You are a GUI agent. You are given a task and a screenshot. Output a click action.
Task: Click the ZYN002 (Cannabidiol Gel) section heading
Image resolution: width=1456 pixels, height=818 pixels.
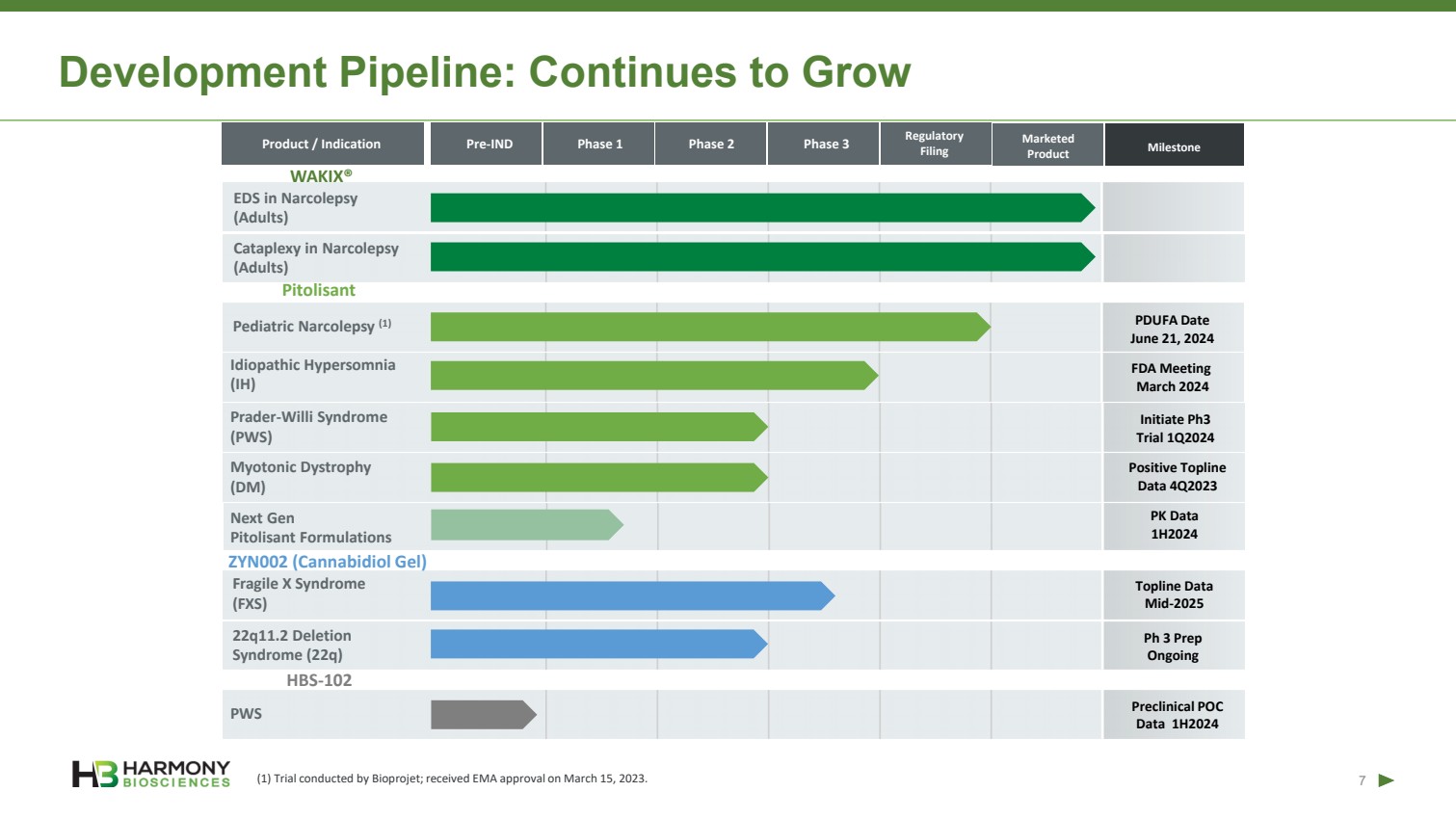pyautogui.click(x=327, y=562)
